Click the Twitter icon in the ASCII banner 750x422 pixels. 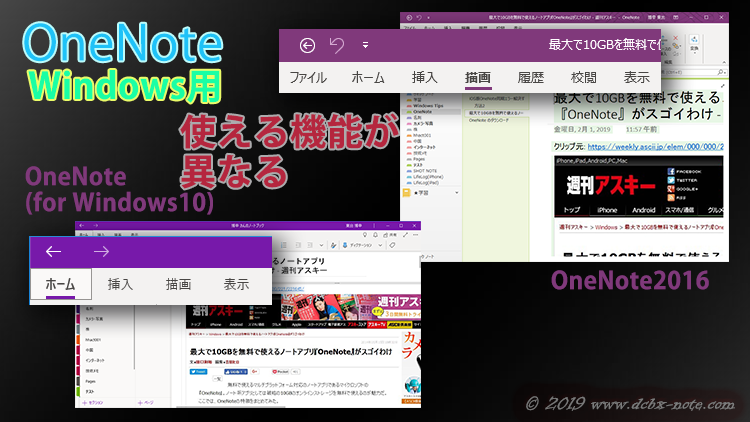[671, 180]
